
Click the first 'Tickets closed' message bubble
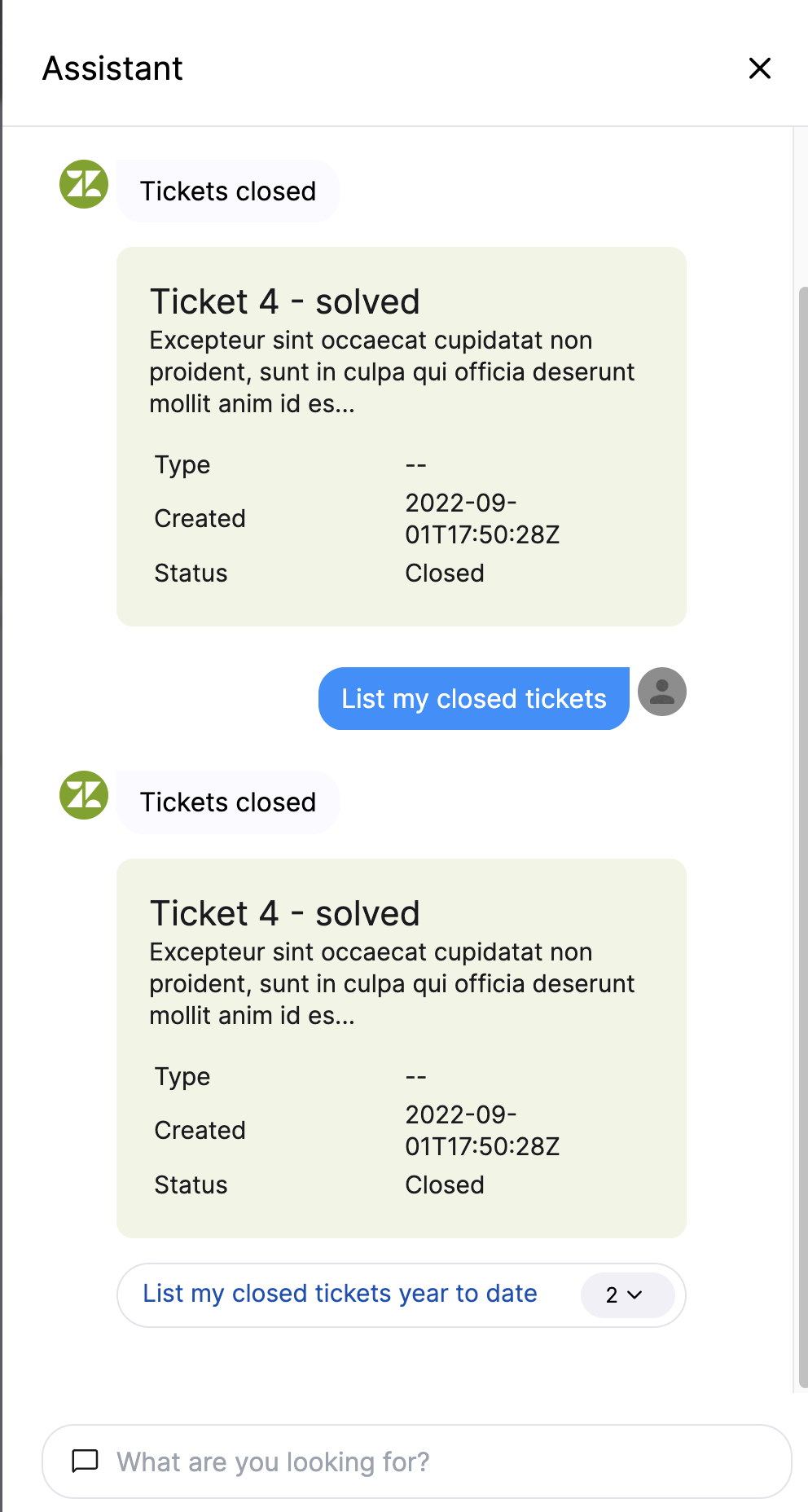click(228, 191)
